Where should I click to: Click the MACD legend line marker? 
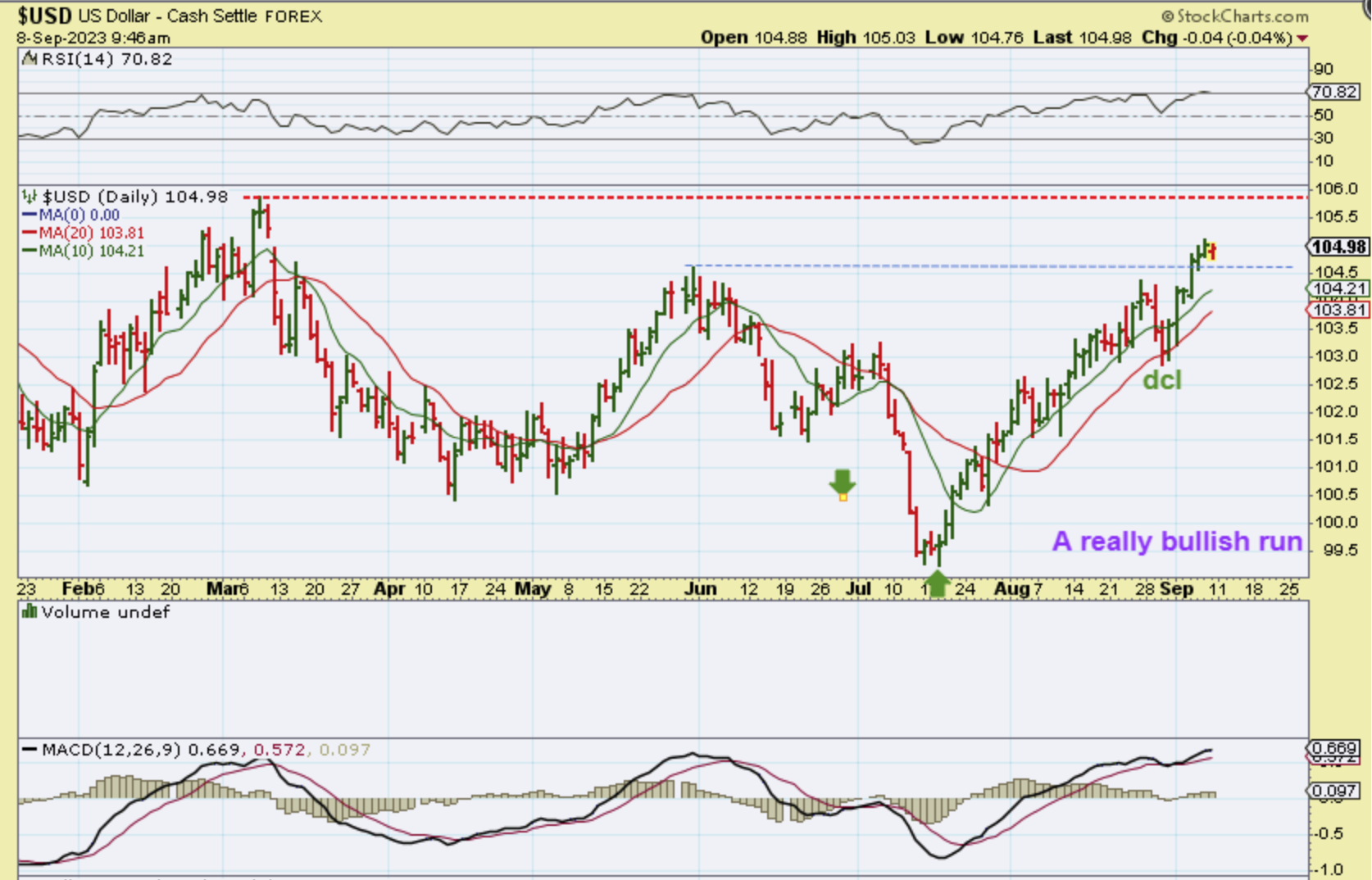(30, 750)
